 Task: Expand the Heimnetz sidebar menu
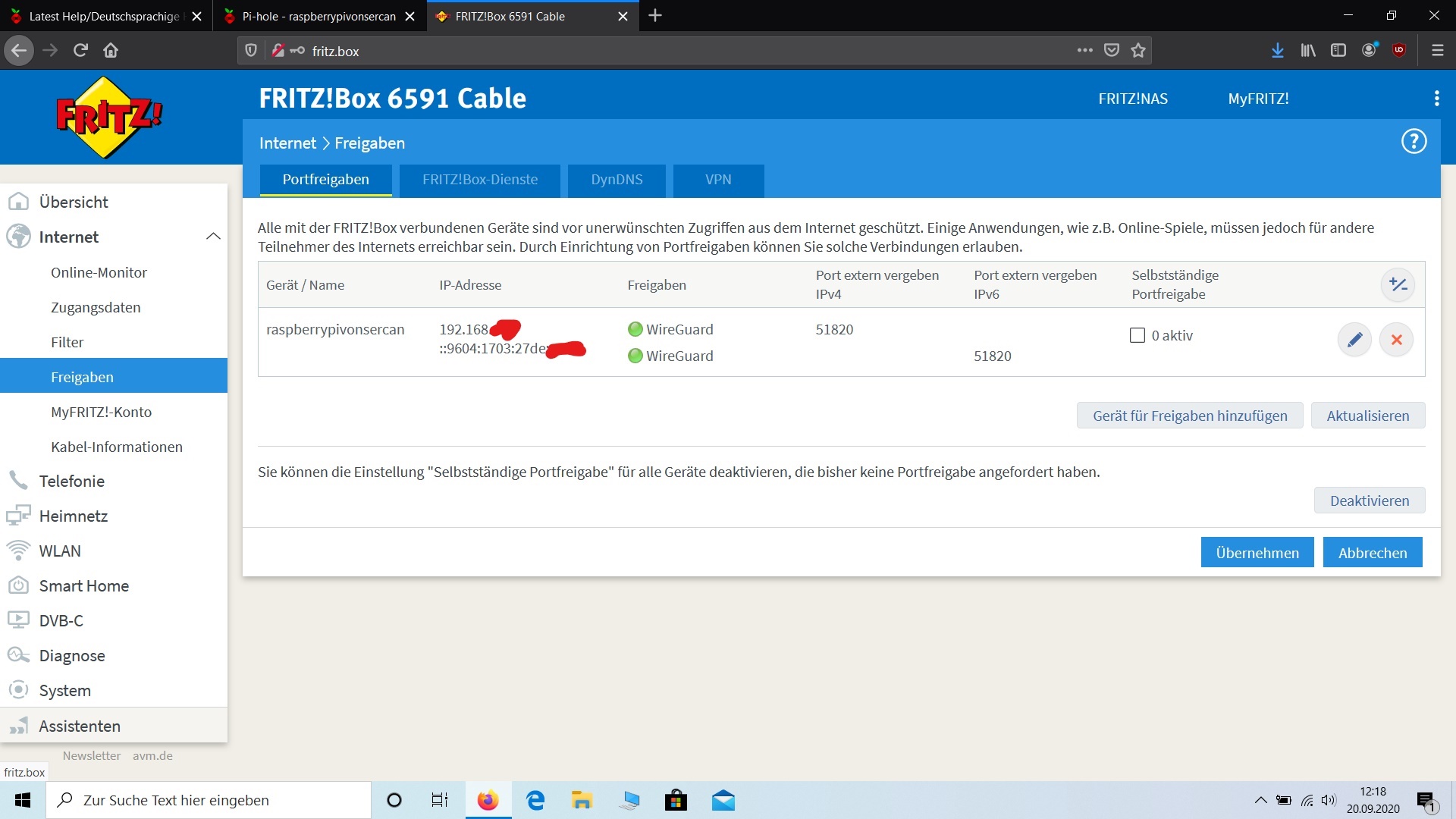(74, 516)
